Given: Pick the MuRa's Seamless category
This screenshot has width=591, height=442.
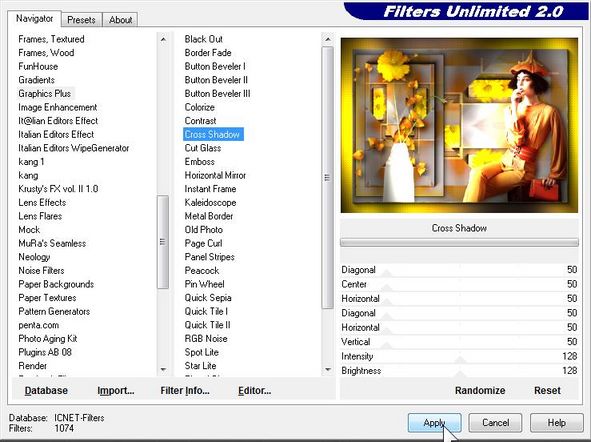Looking at the screenshot, I should click(52, 243).
